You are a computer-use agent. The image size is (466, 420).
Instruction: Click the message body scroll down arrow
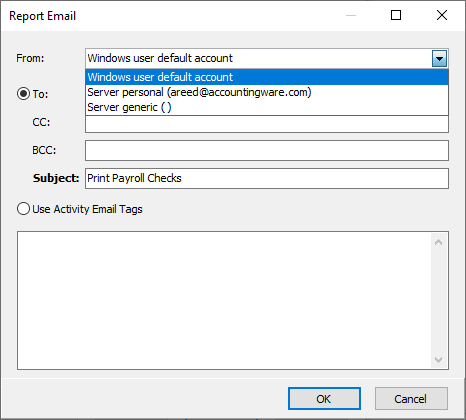click(438, 360)
